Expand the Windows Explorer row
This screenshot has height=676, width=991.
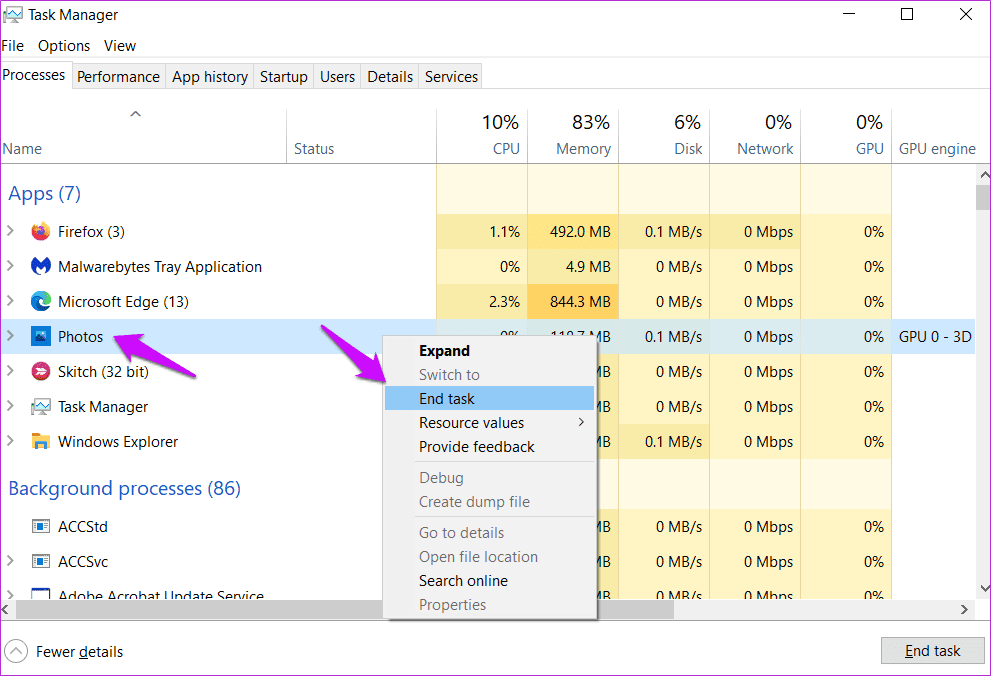10,441
